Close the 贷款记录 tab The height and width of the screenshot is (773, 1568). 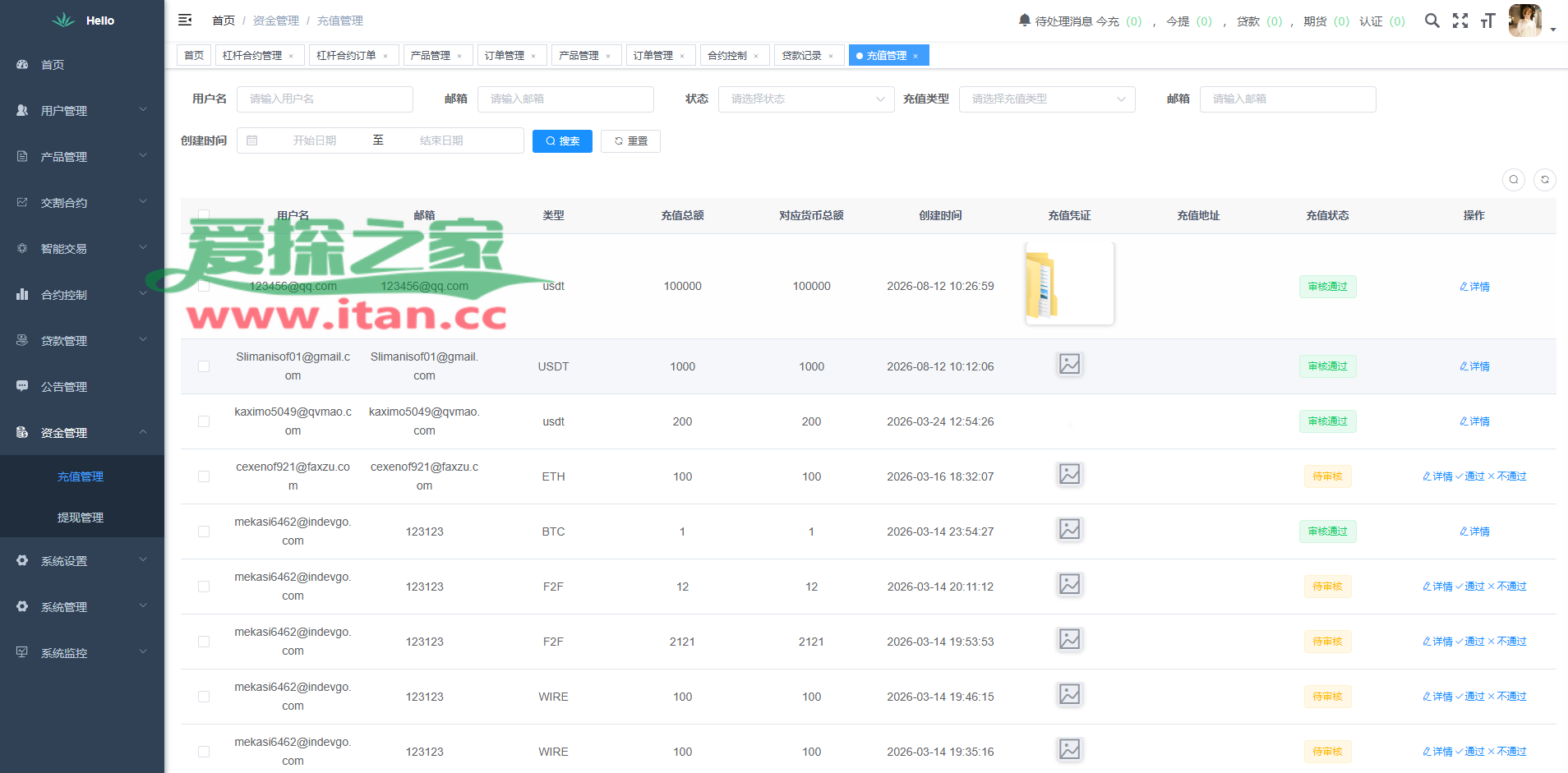(x=831, y=56)
